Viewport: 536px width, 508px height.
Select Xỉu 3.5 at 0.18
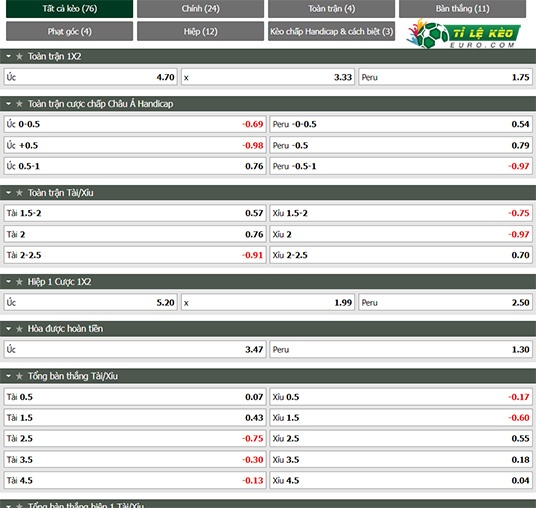[401, 459]
